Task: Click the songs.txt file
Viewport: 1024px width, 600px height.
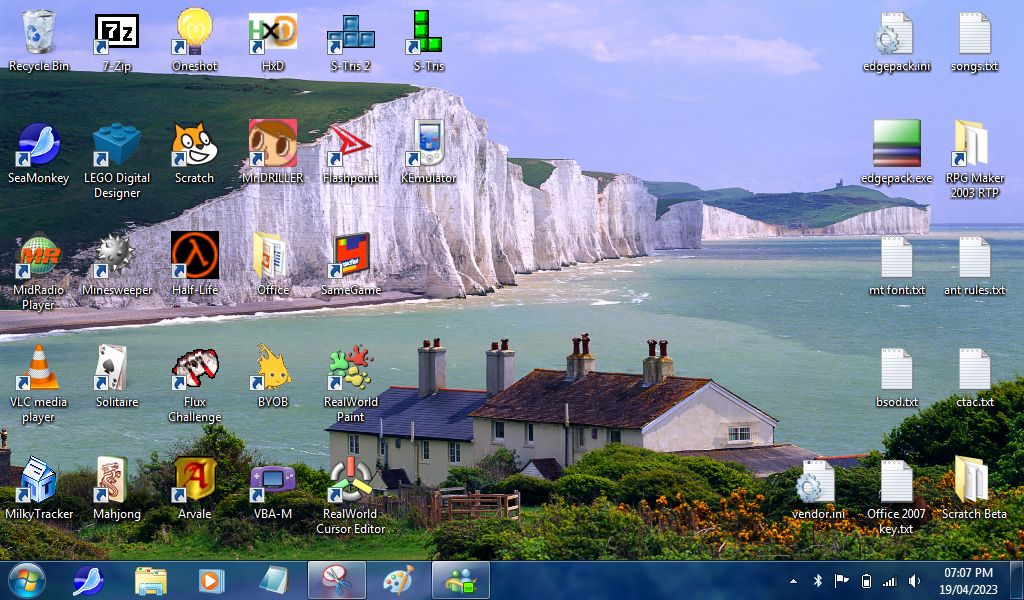Action: tap(974, 33)
